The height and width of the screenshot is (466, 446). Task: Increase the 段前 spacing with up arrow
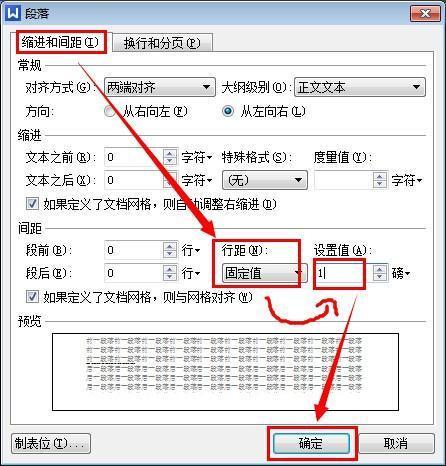(x=170, y=247)
